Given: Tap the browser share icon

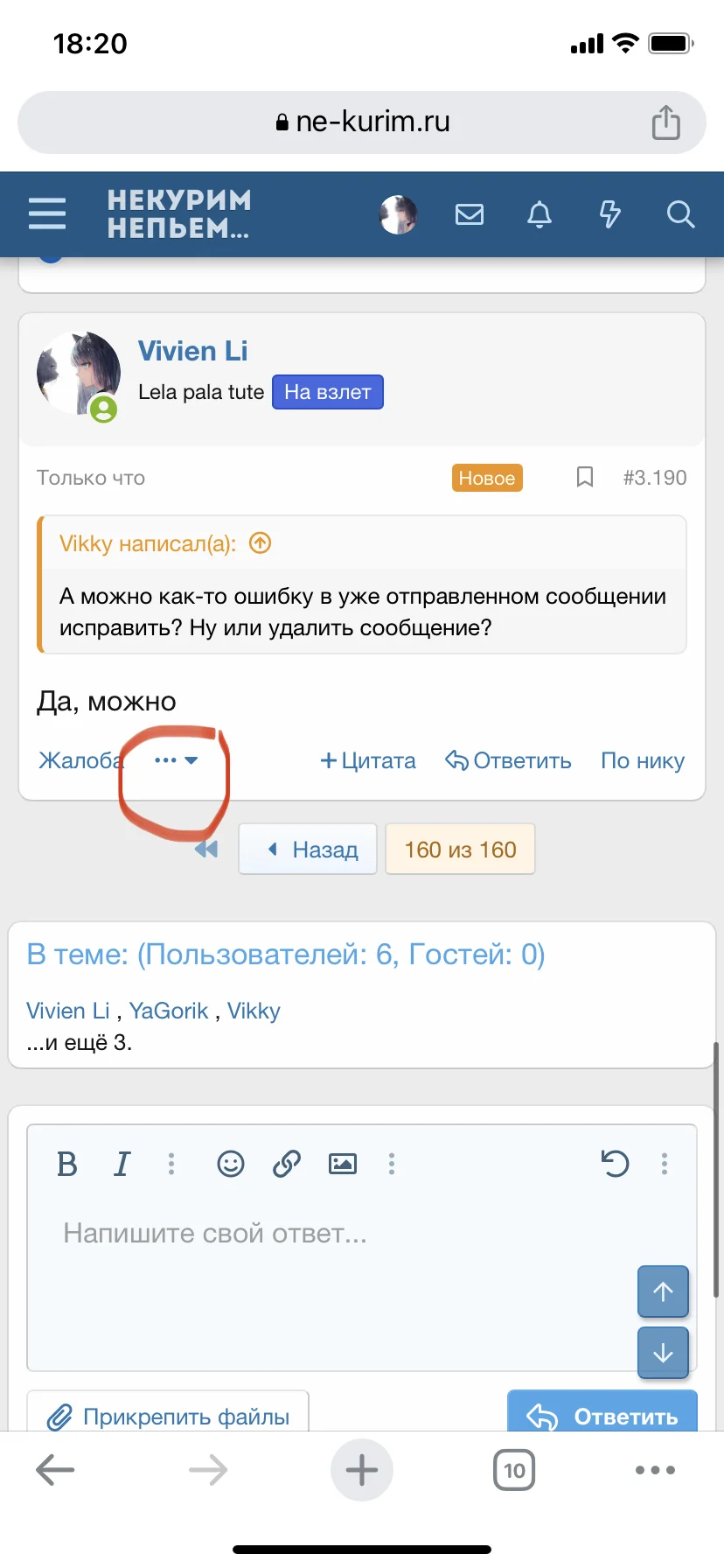Looking at the screenshot, I should (665, 122).
